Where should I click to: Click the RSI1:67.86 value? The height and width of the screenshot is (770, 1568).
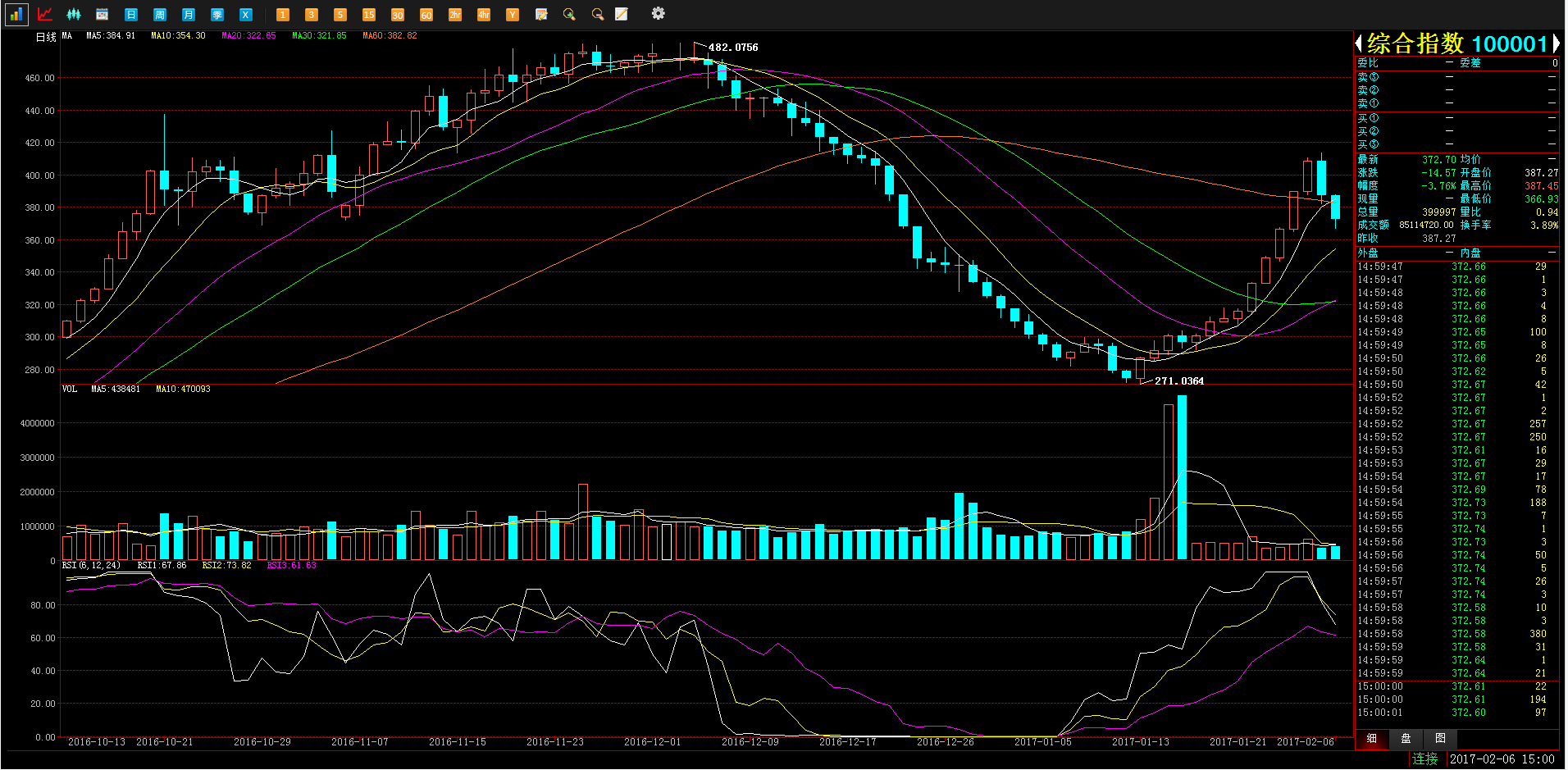162,565
